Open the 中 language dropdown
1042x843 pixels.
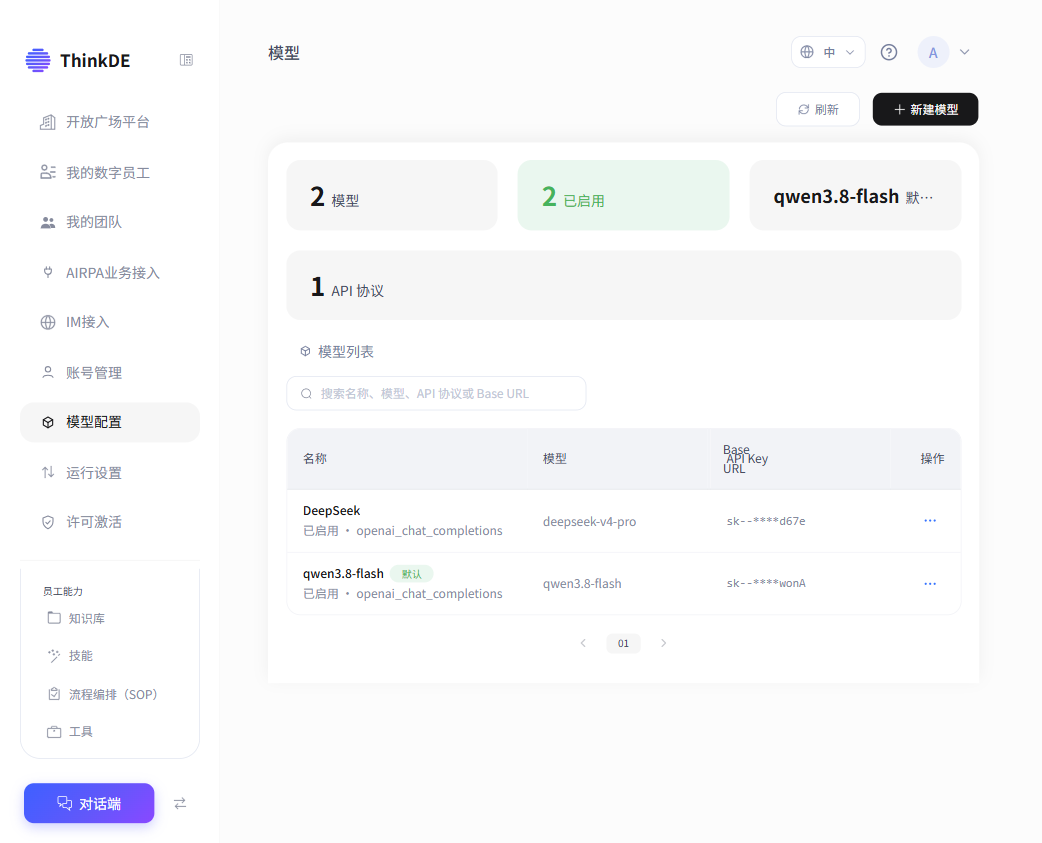(828, 52)
